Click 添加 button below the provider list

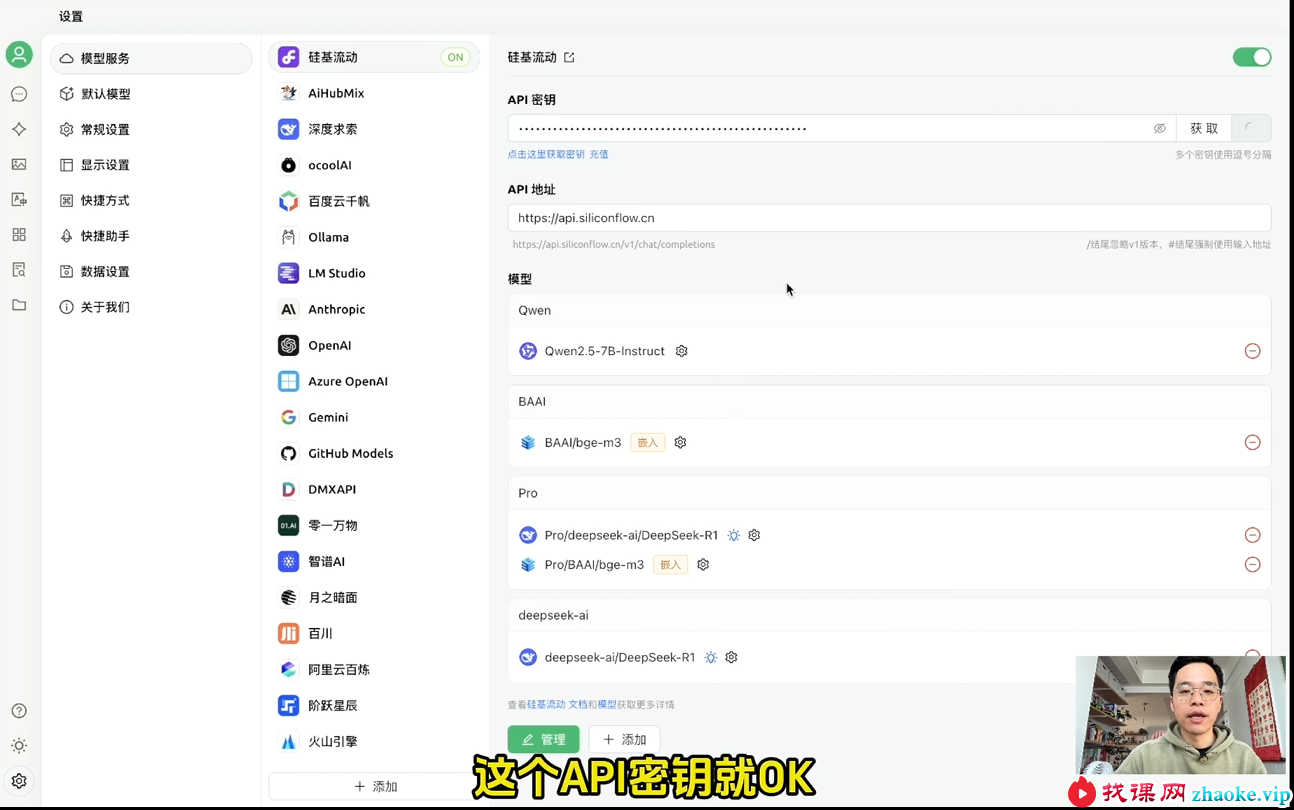[x=375, y=786]
